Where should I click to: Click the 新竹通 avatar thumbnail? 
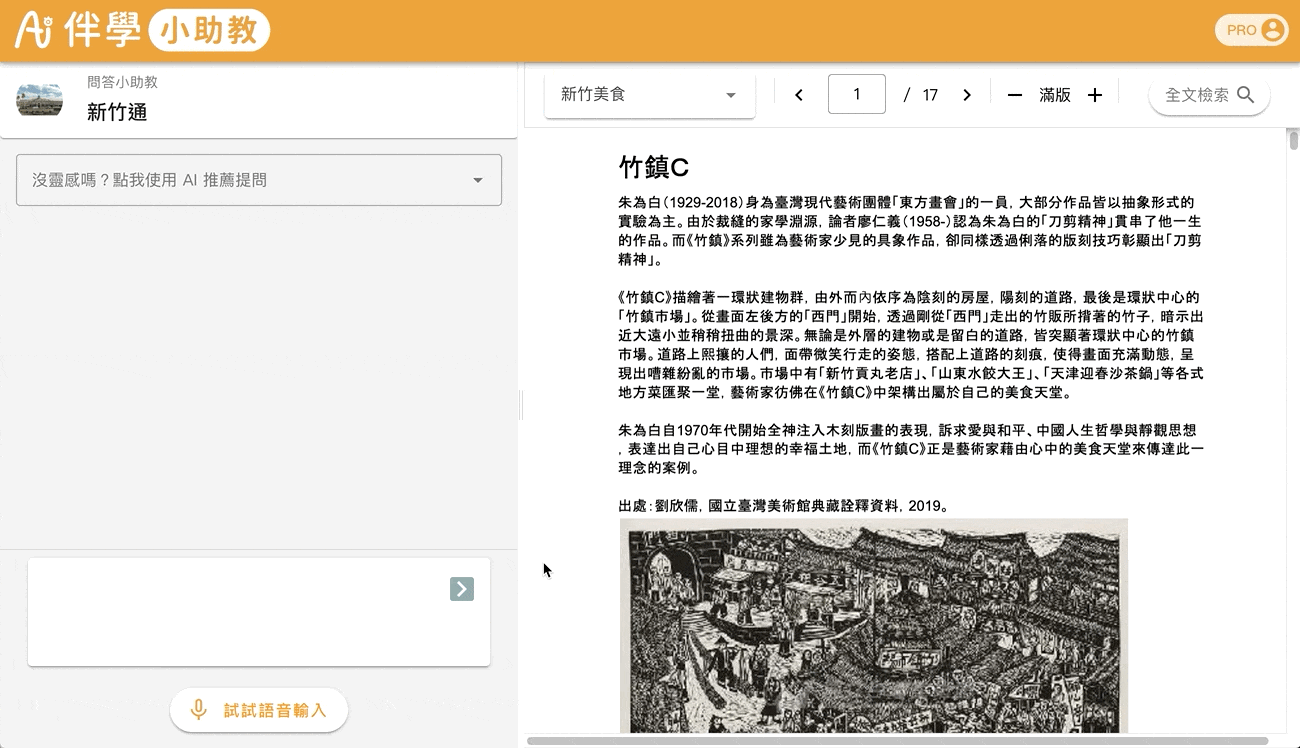(40, 100)
